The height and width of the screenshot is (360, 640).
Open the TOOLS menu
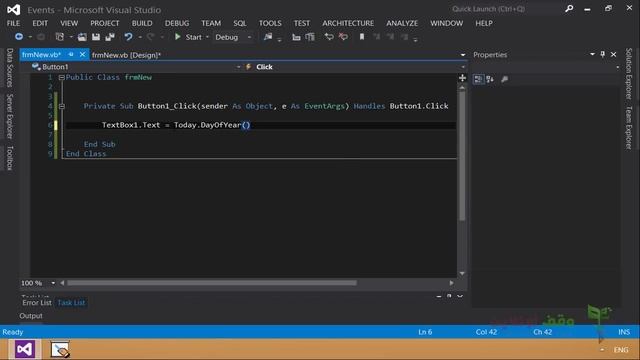(x=270, y=23)
